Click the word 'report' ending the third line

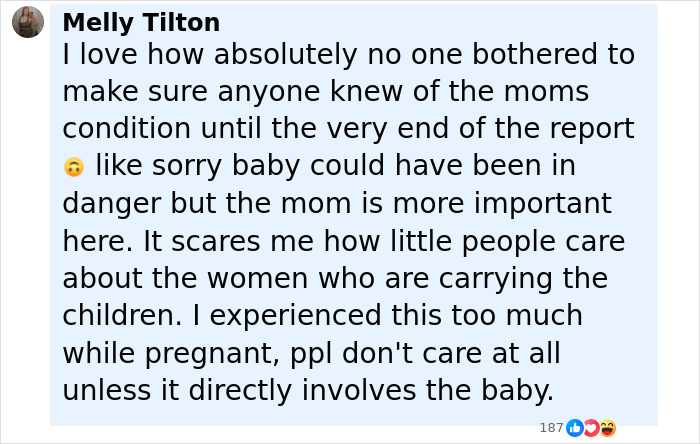tap(592, 129)
